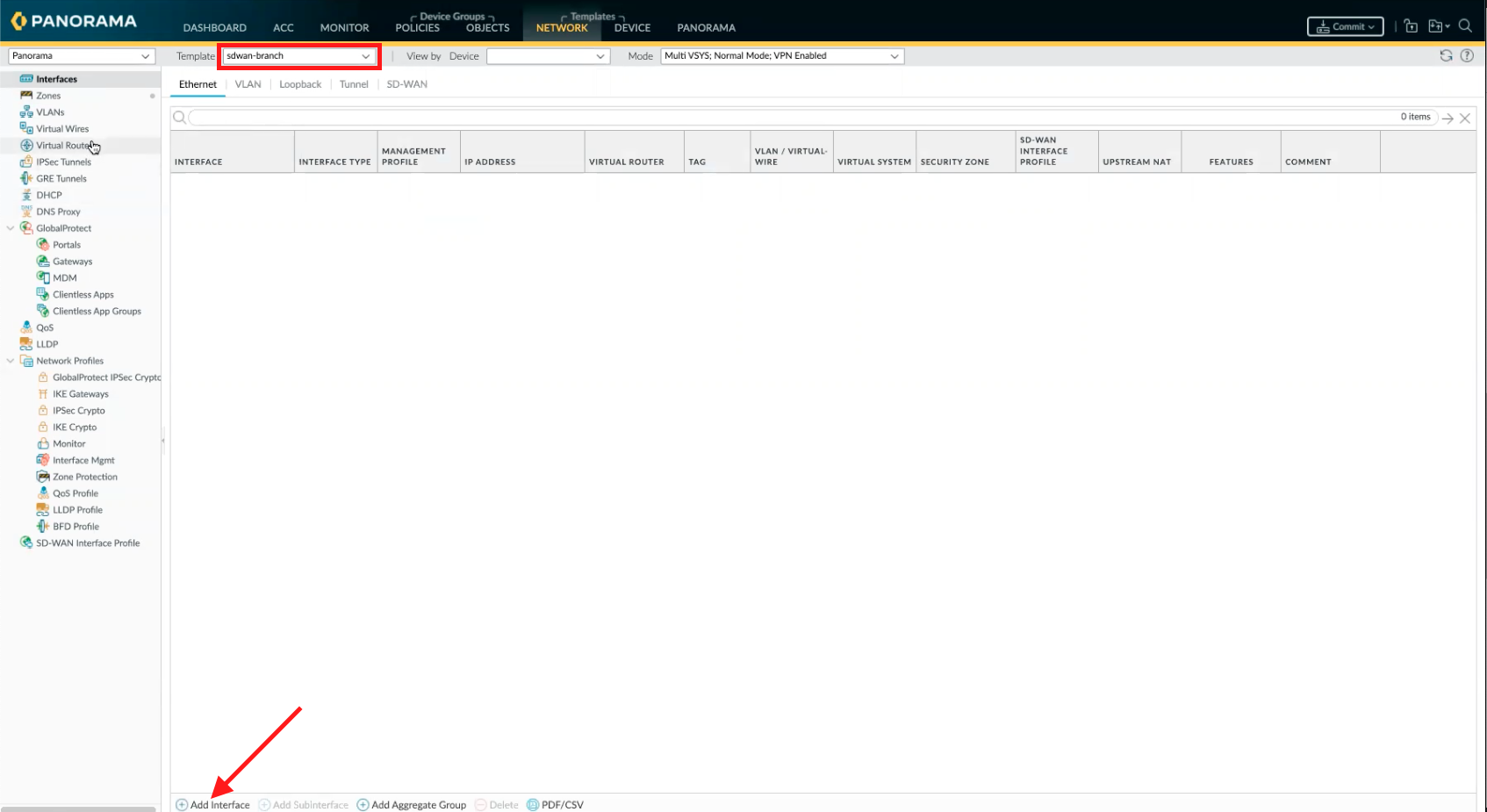
Task: Click the IPSec Tunnels icon
Action: (x=26, y=162)
